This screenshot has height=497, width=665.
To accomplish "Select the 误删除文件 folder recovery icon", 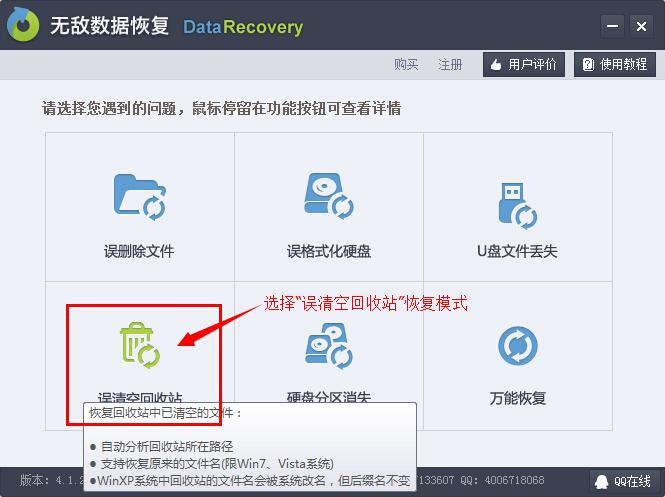I will coord(140,197).
